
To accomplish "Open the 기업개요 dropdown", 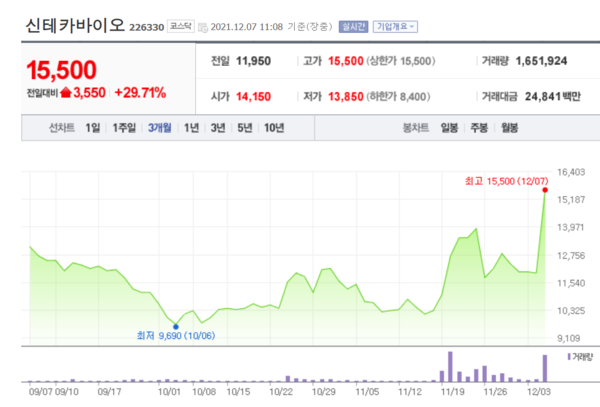I will tap(395, 27).
